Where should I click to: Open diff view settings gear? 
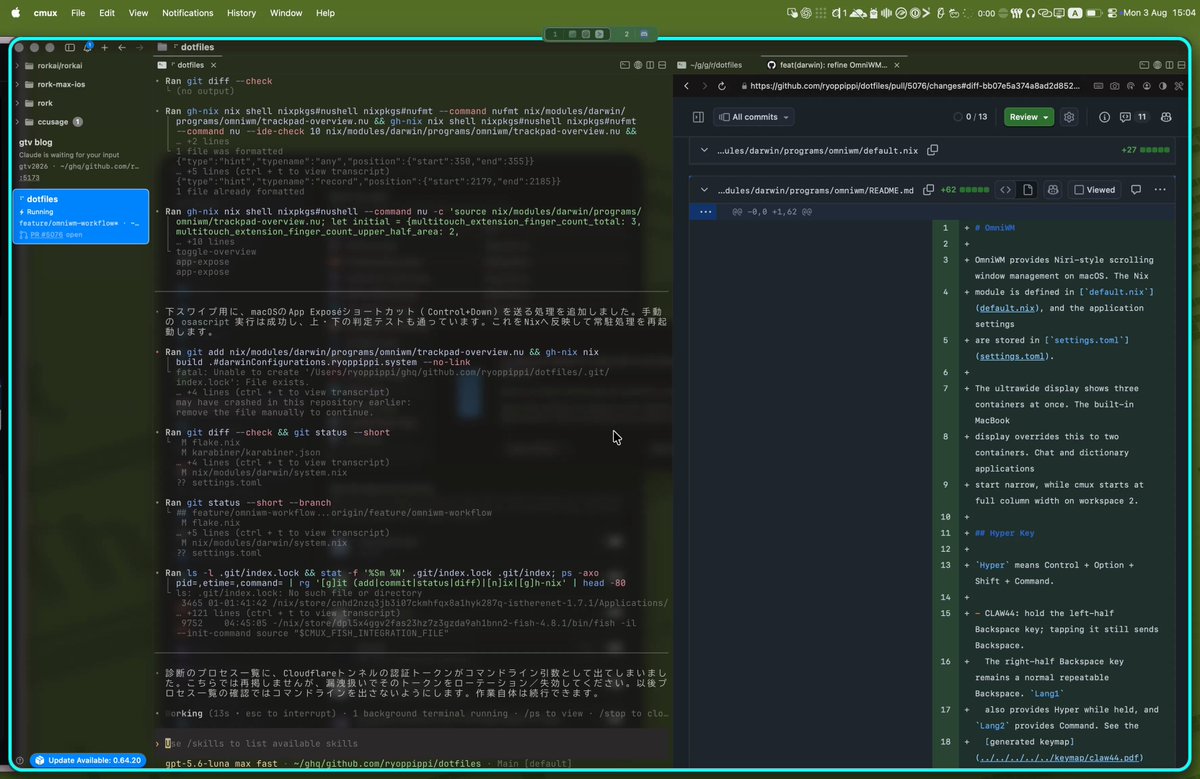tap(1069, 117)
